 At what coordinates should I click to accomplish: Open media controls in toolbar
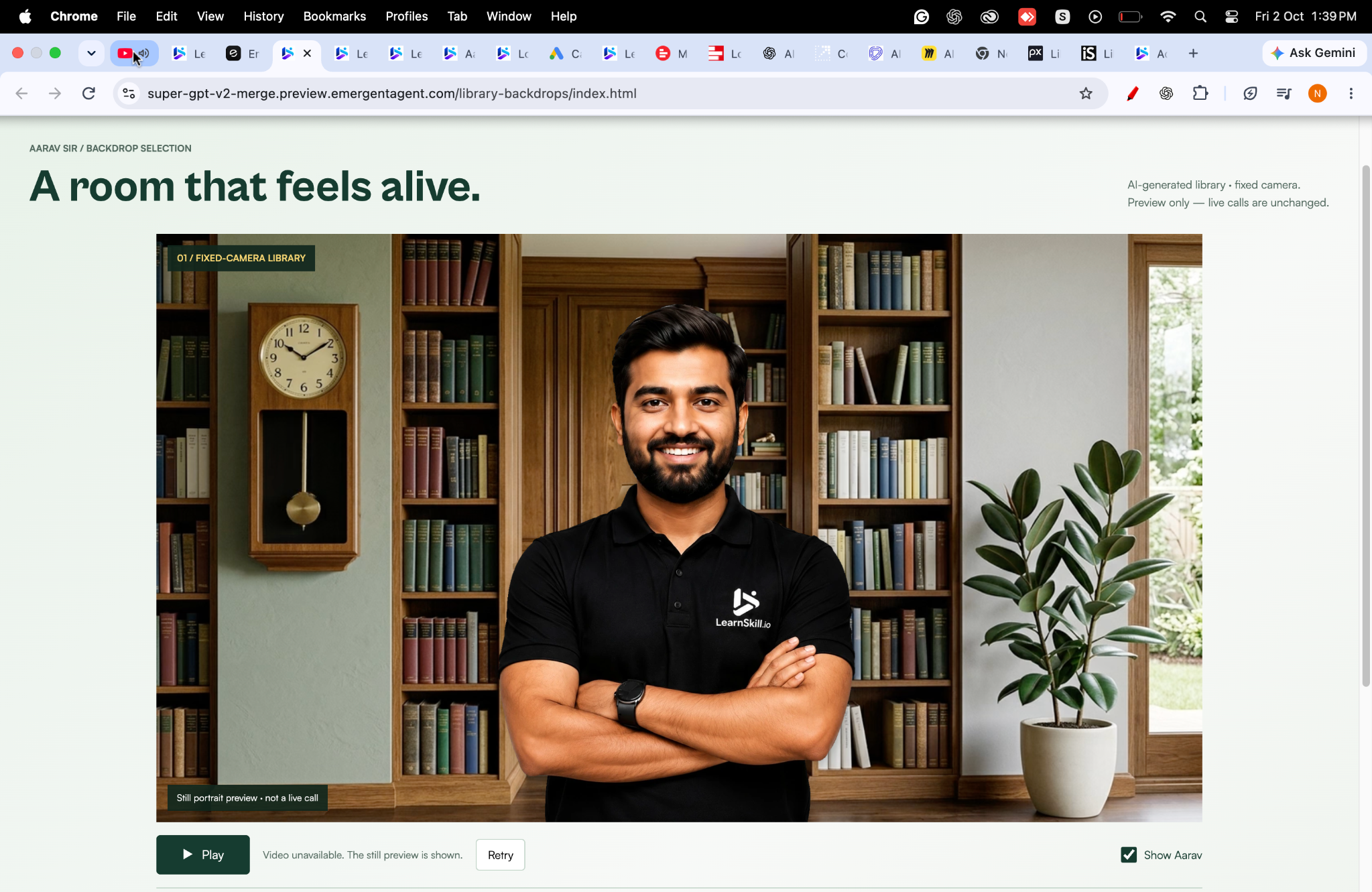coord(1284,94)
